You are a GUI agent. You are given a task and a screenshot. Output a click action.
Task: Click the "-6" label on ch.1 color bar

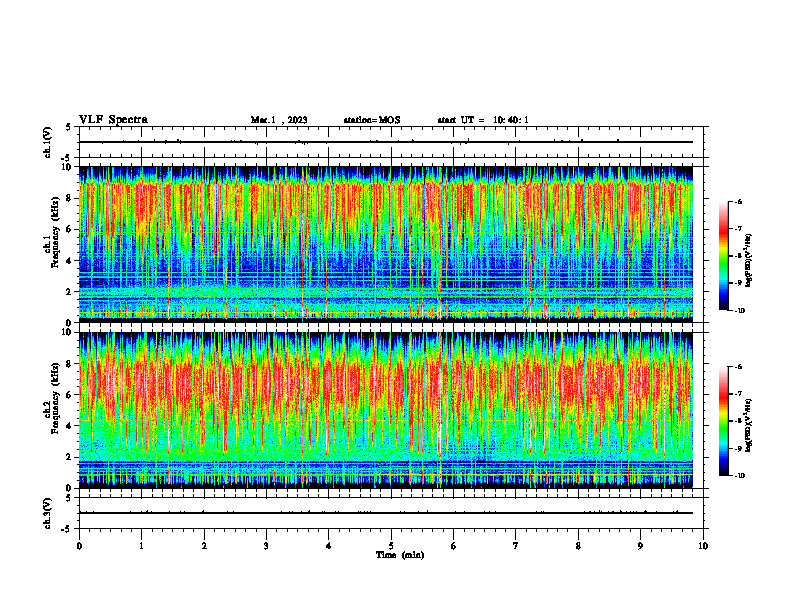click(x=738, y=201)
